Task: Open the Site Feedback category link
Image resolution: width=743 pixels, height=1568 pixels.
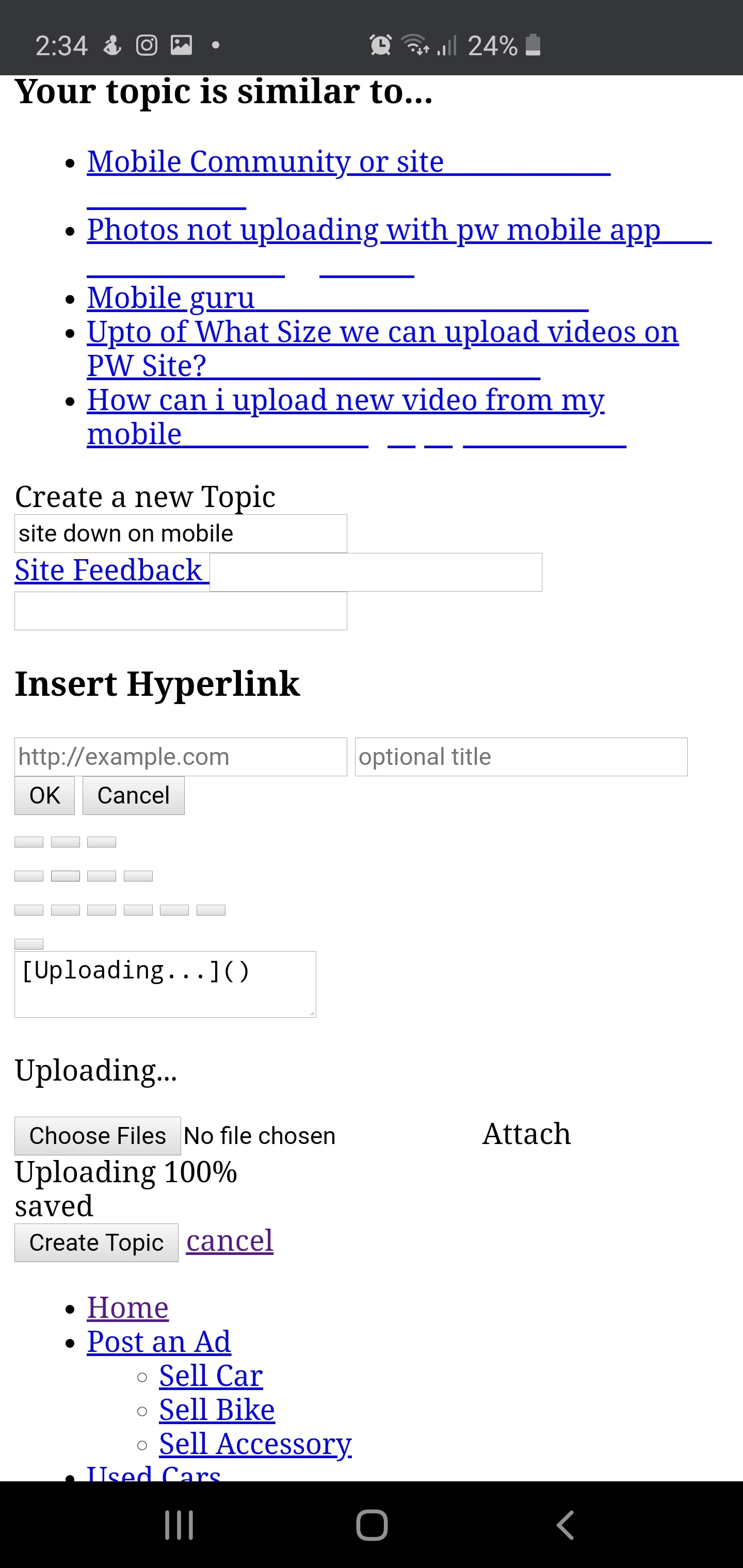Action: coord(108,570)
